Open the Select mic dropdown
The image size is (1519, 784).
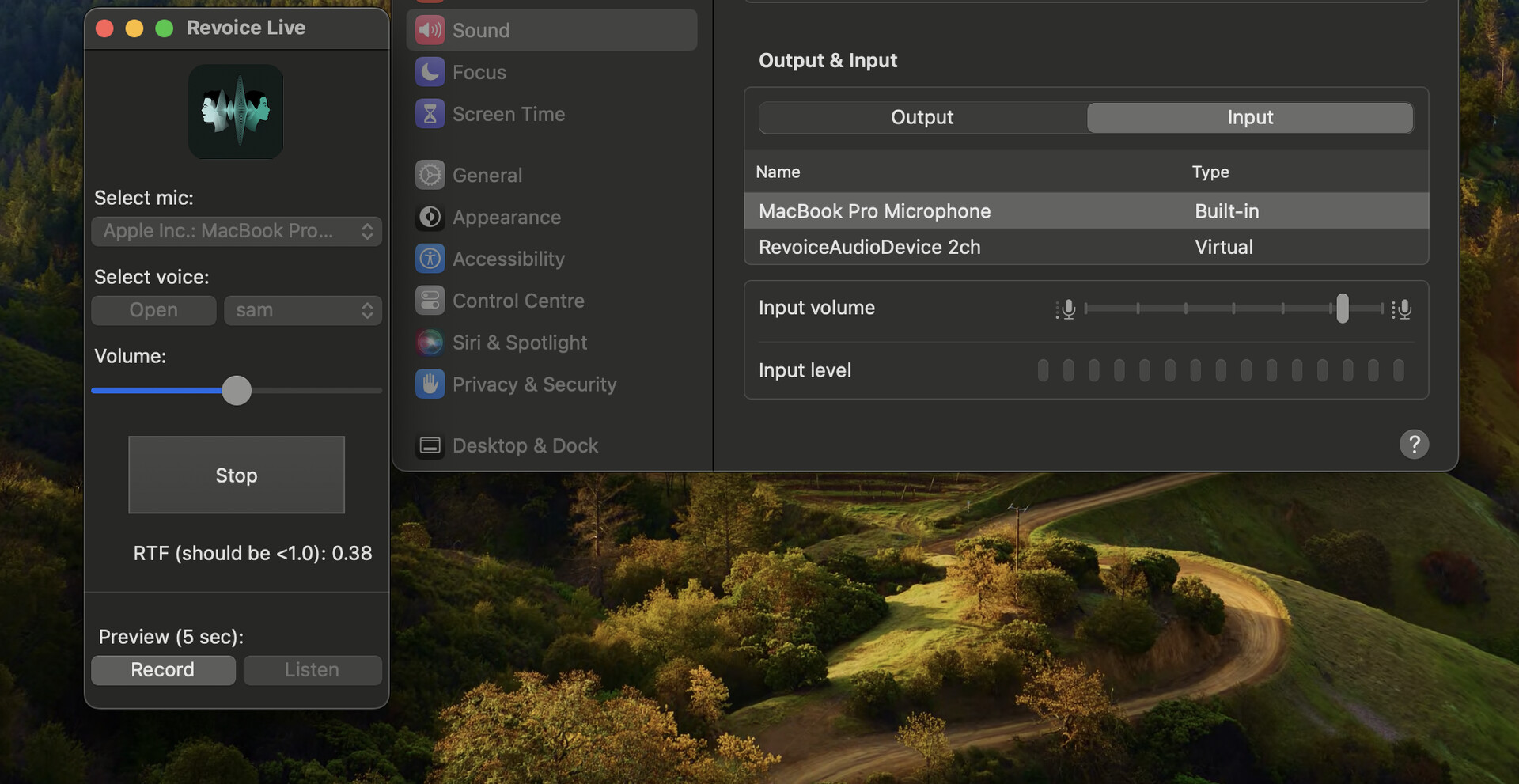click(237, 231)
